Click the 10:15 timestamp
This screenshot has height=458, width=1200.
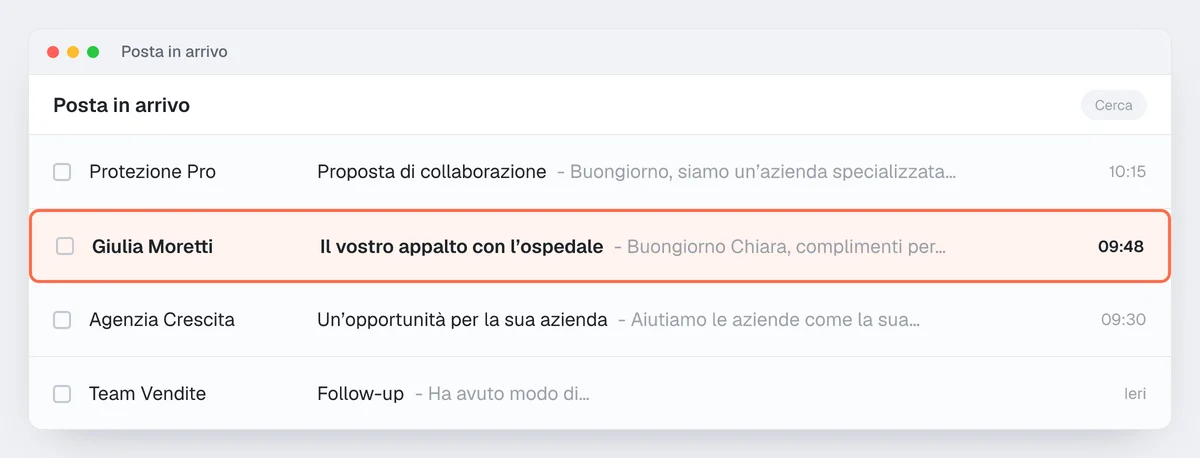(x=1127, y=172)
